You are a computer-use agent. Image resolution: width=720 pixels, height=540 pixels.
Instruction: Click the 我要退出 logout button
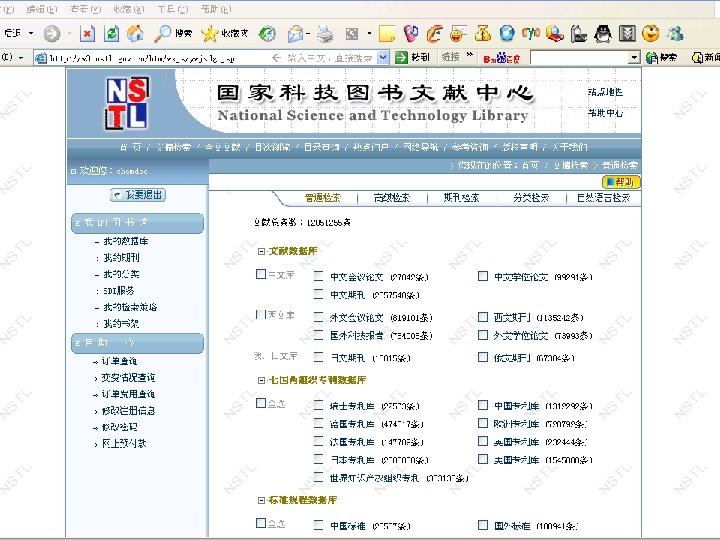pos(138,195)
